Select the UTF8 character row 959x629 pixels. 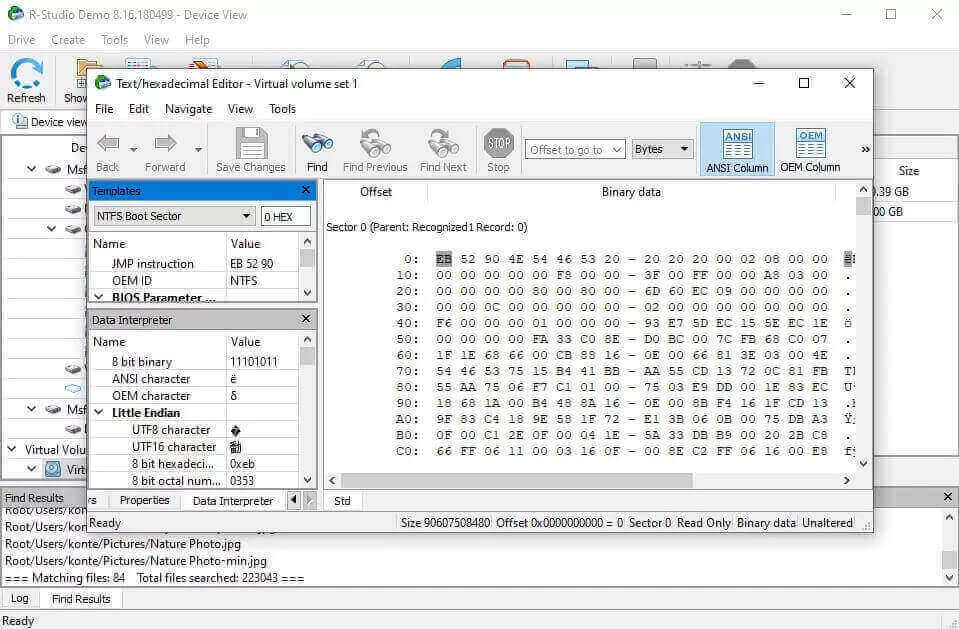coord(195,430)
